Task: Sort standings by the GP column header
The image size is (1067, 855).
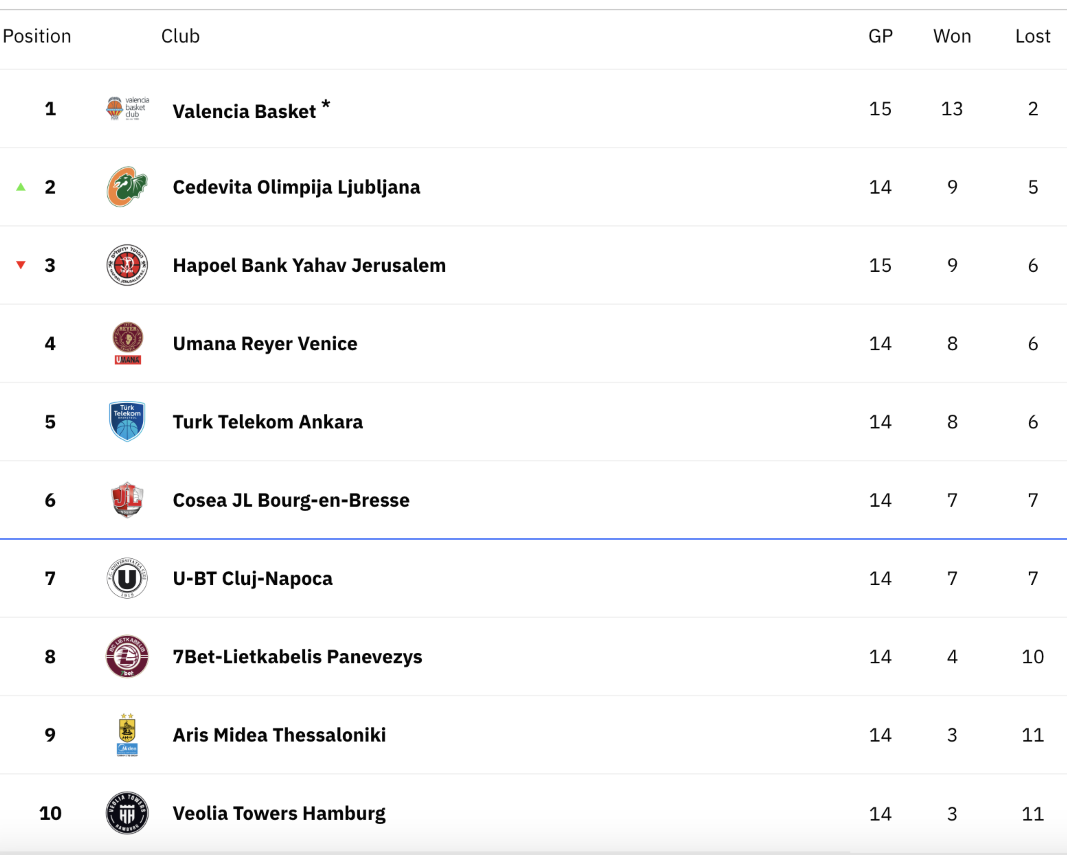Action: point(881,36)
